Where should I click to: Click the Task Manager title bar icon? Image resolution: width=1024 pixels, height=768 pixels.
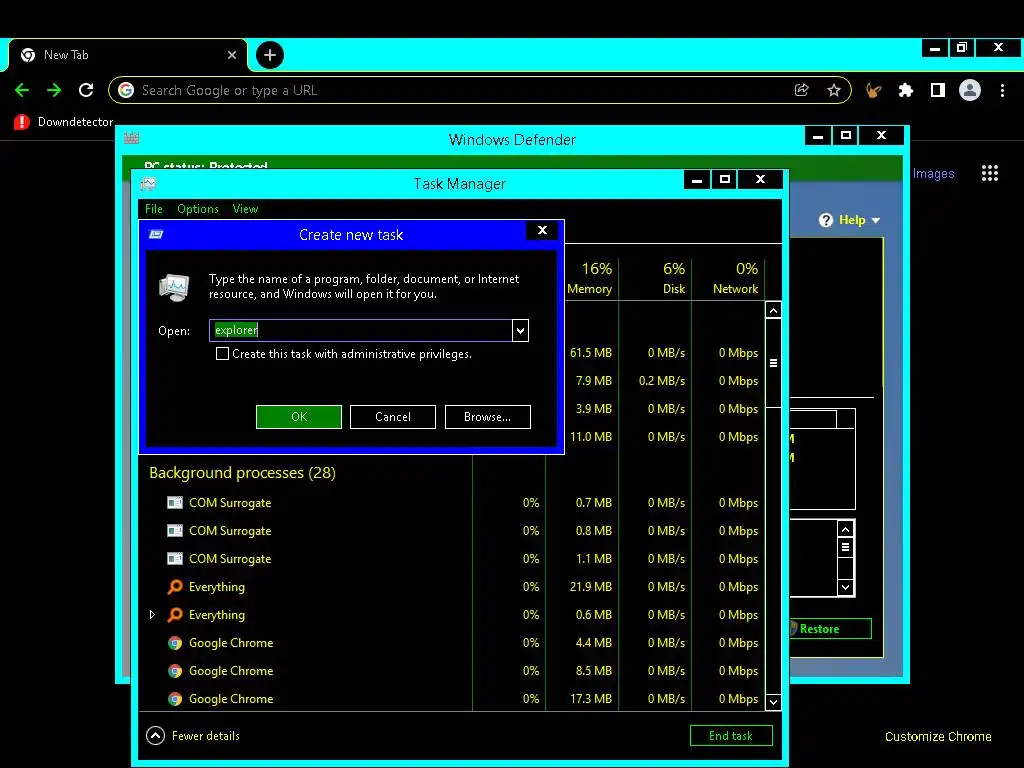(x=149, y=184)
